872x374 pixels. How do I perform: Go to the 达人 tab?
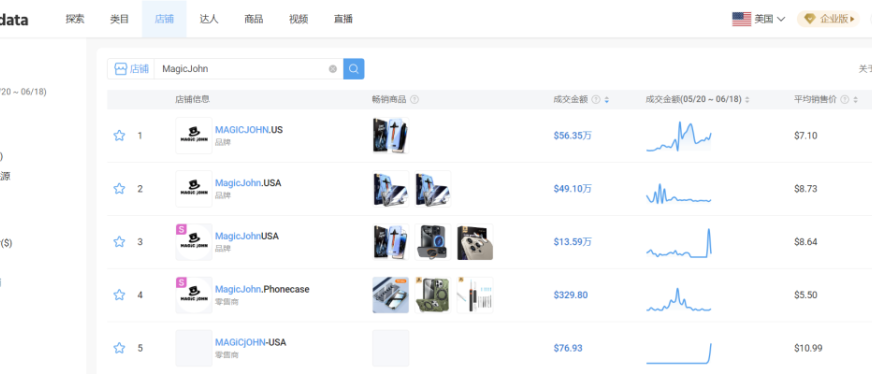click(209, 19)
